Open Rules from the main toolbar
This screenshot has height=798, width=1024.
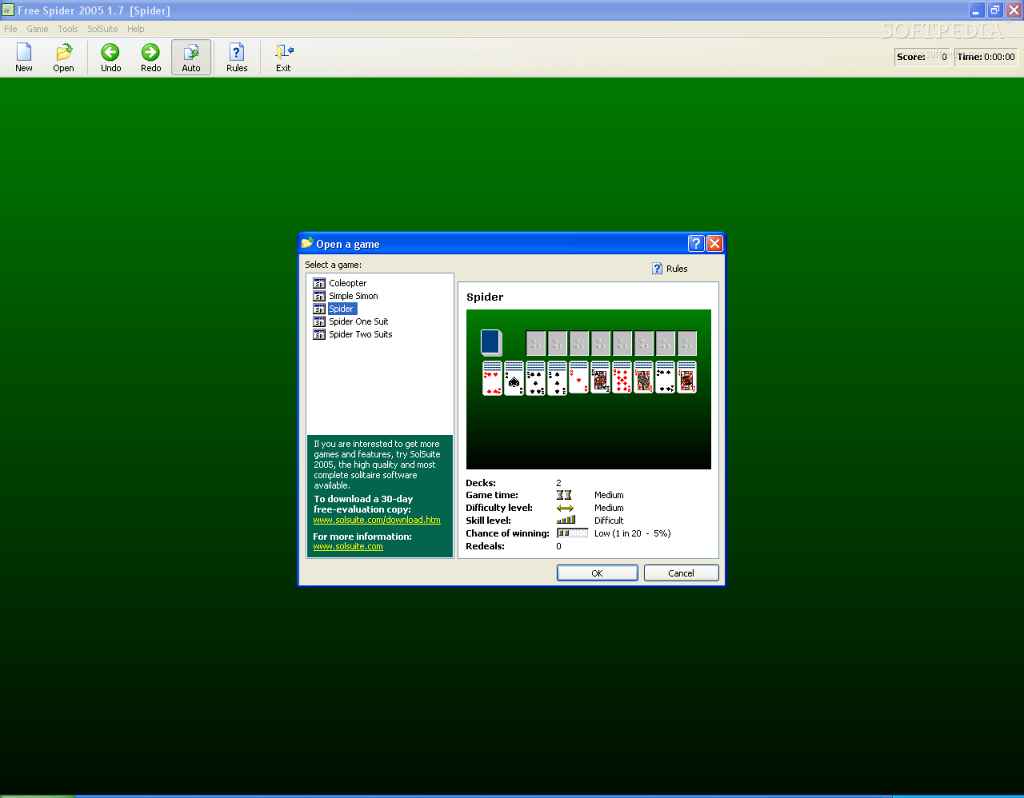point(236,57)
